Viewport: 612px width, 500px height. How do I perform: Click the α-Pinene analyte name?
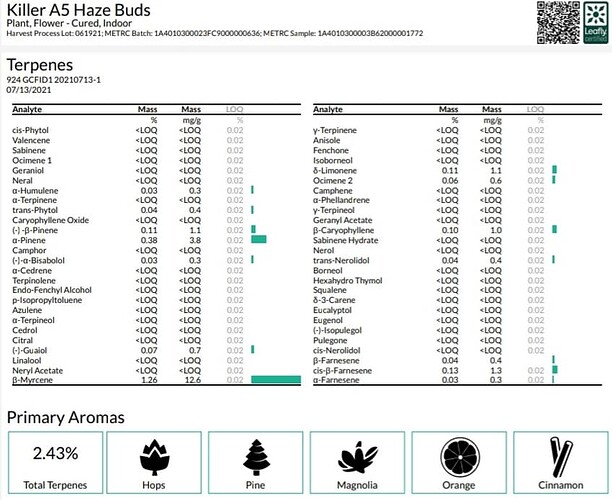(29, 240)
